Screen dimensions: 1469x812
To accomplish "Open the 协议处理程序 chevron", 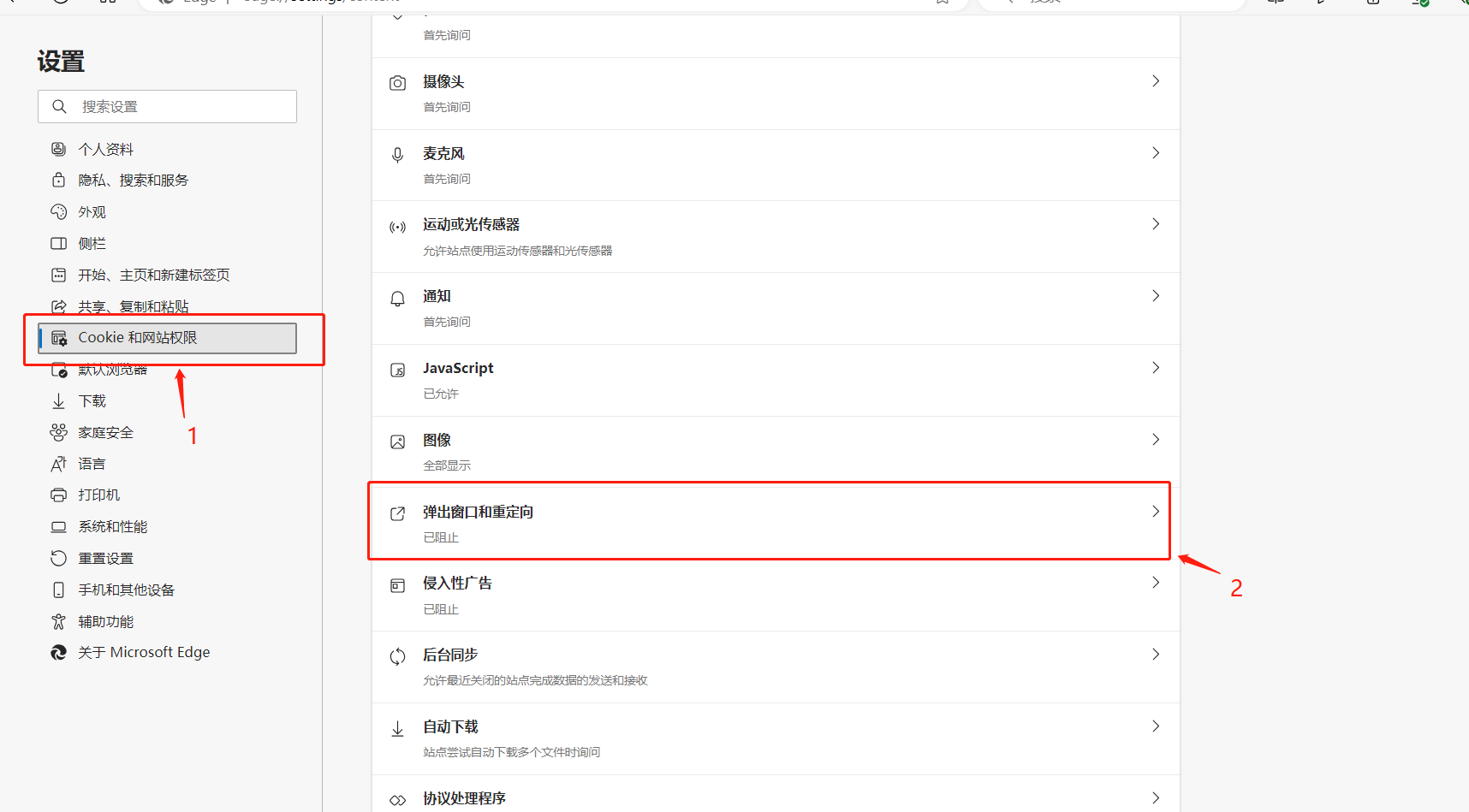I will [1156, 798].
